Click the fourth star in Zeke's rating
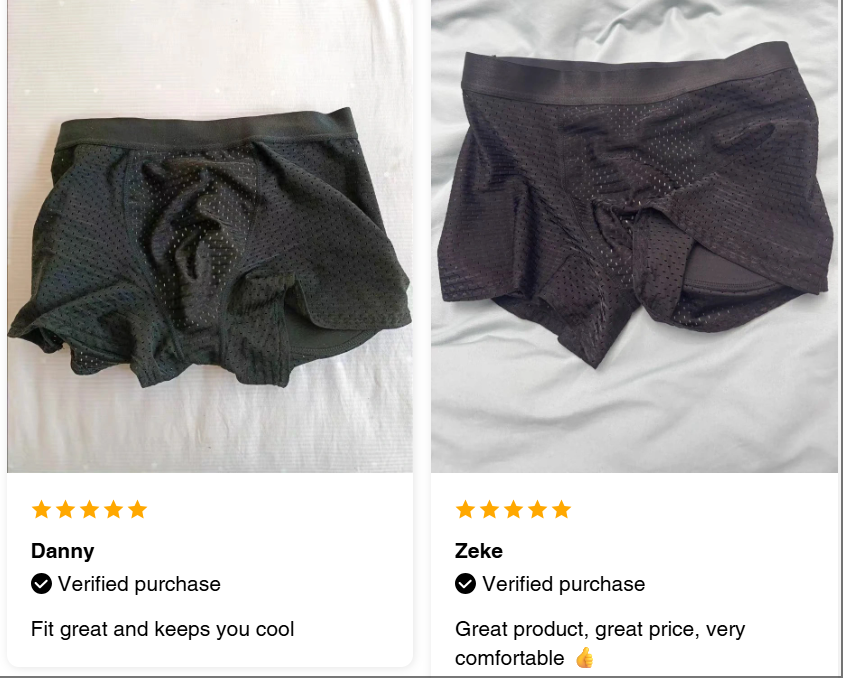Viewport: 843px width, 678px height. click(x=538, y=509)
